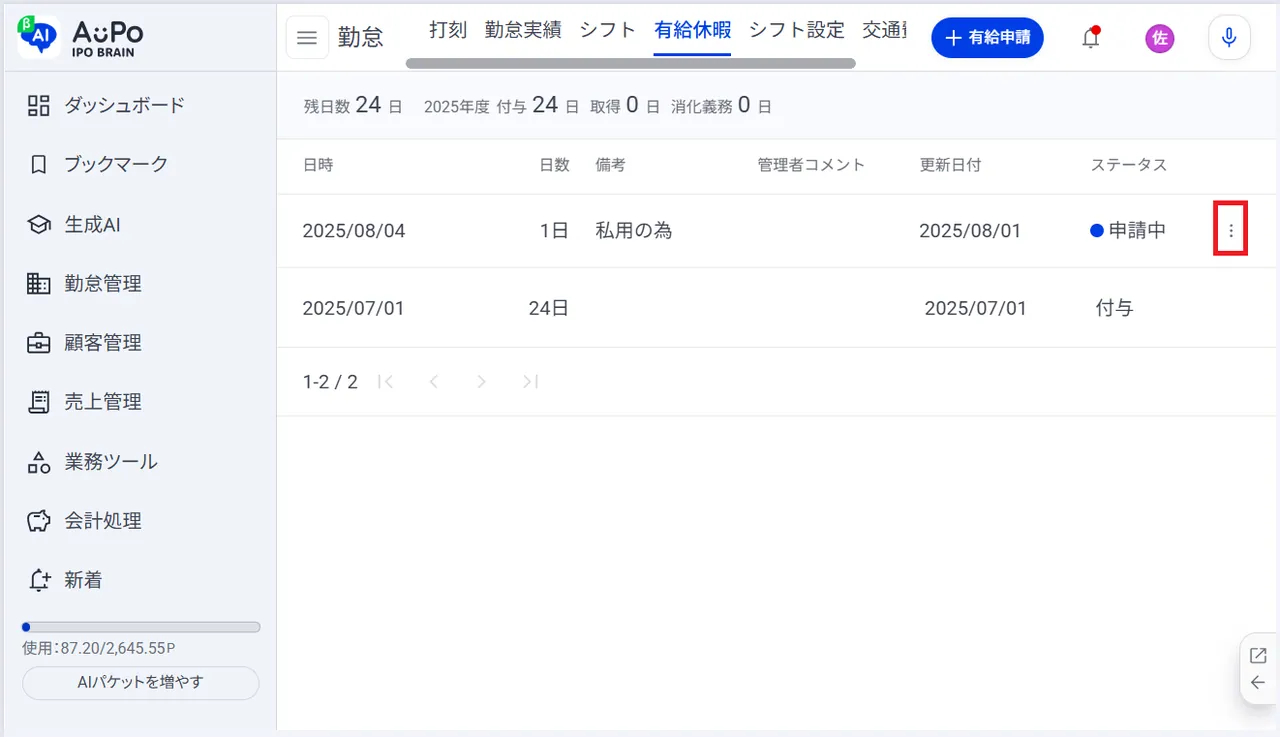Click the 更新日付 column header
Viewport: 1280px width, 737px height.
coord(951,165)
